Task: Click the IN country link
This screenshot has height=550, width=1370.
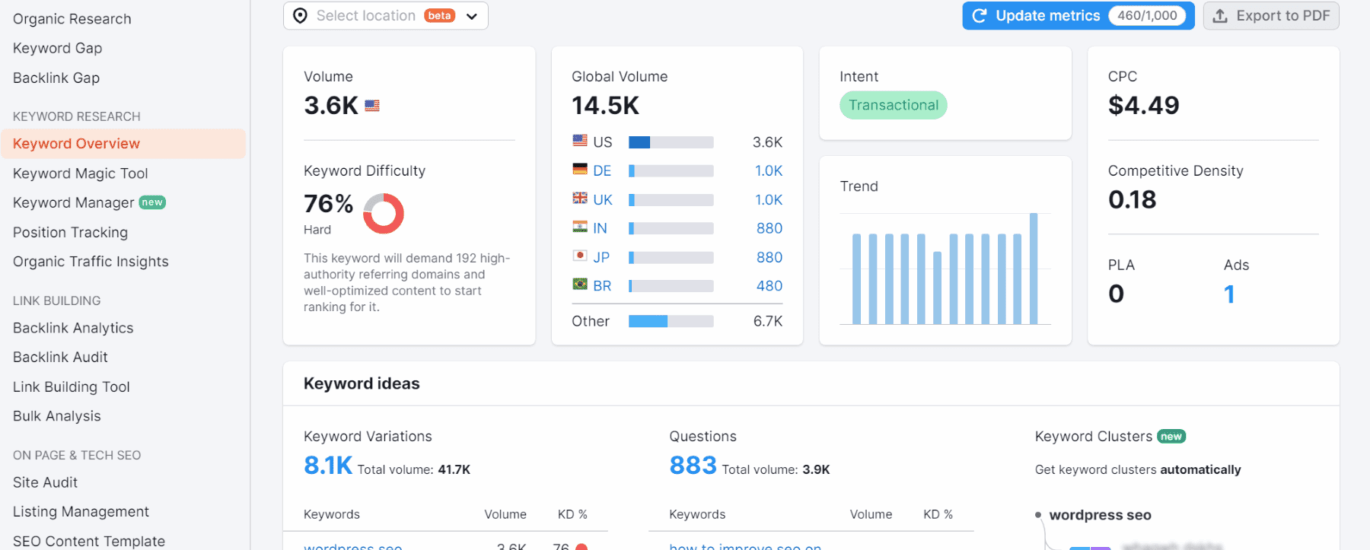Action: coord(600,228)
